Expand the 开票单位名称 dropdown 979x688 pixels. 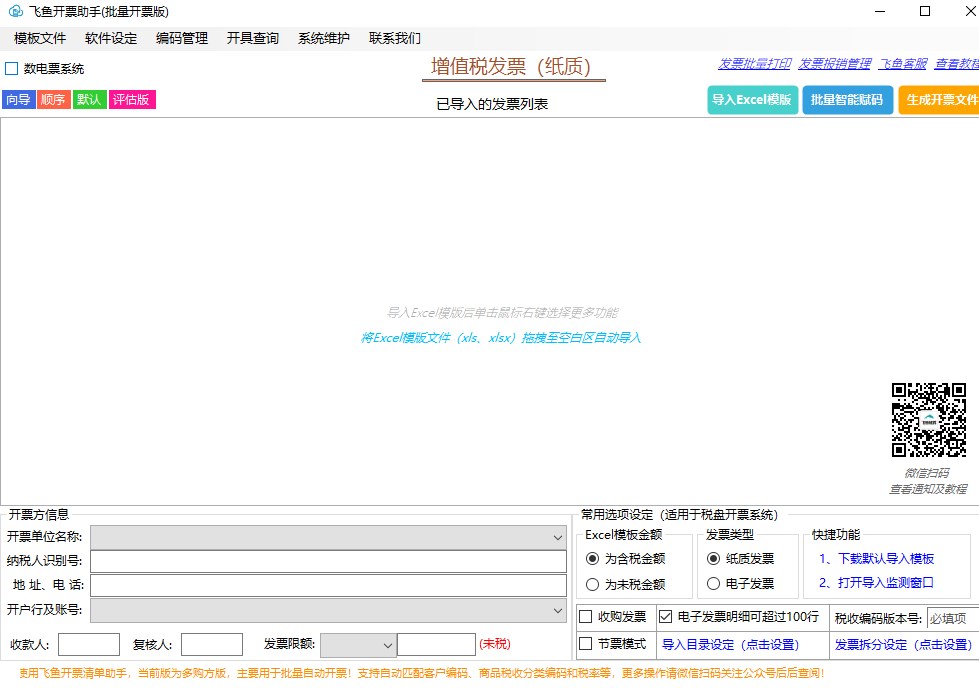click(x=557, y=537)
